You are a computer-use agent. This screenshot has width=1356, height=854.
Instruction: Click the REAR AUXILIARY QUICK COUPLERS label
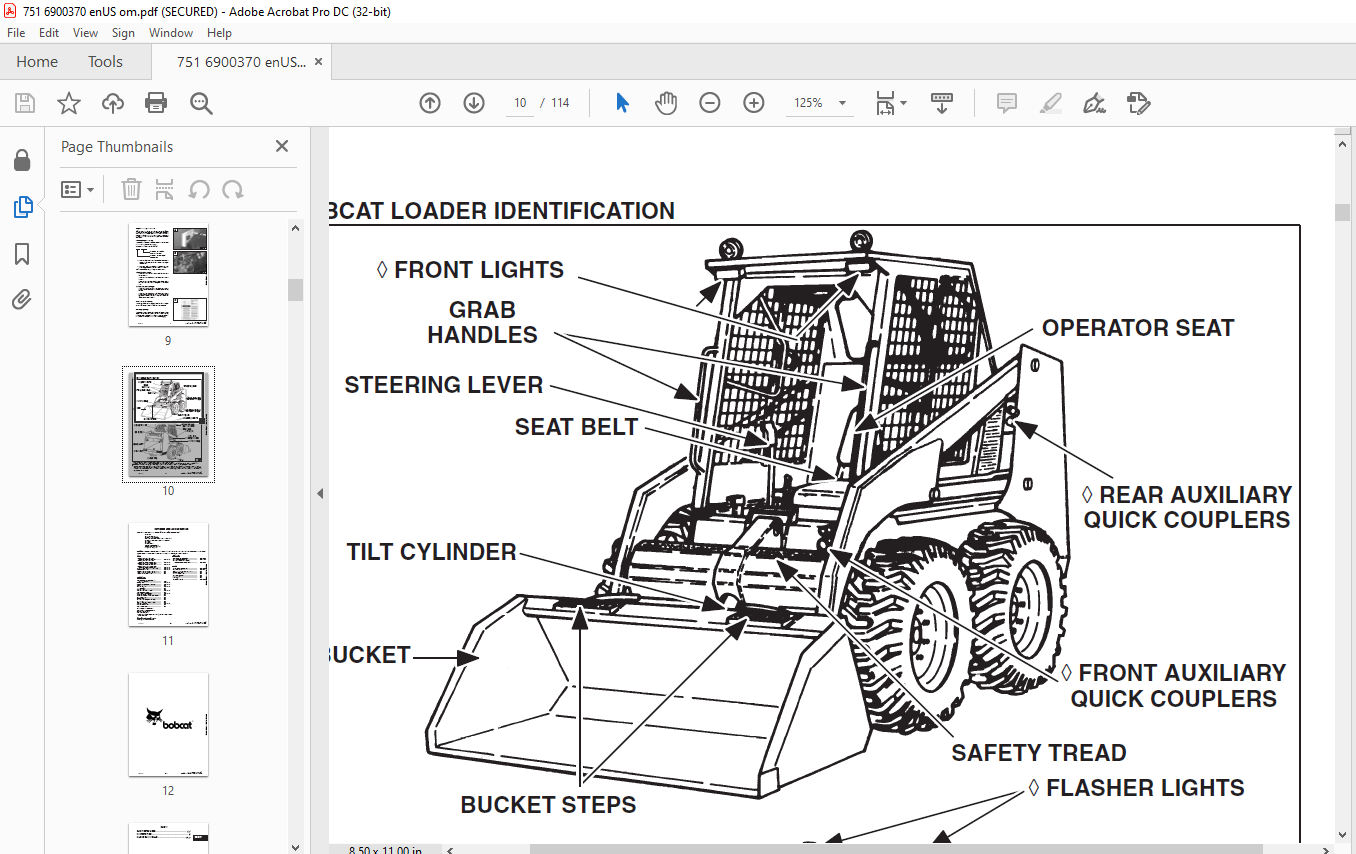coord(1187,507)
